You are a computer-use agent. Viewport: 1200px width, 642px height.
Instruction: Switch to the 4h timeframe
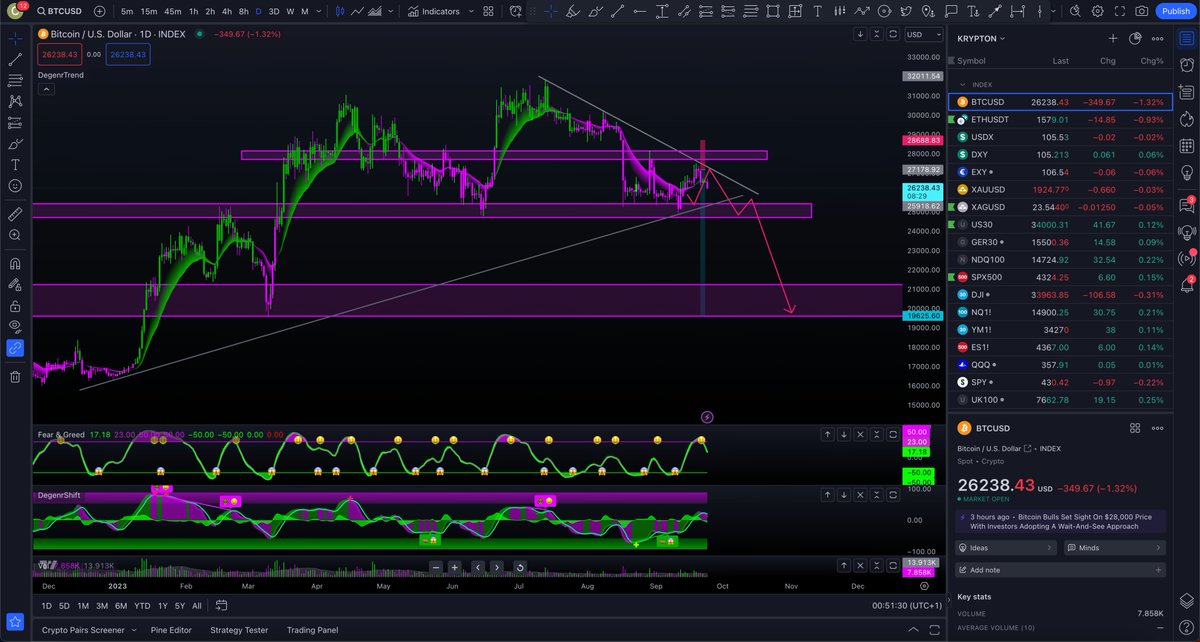[x=227, y=11]
